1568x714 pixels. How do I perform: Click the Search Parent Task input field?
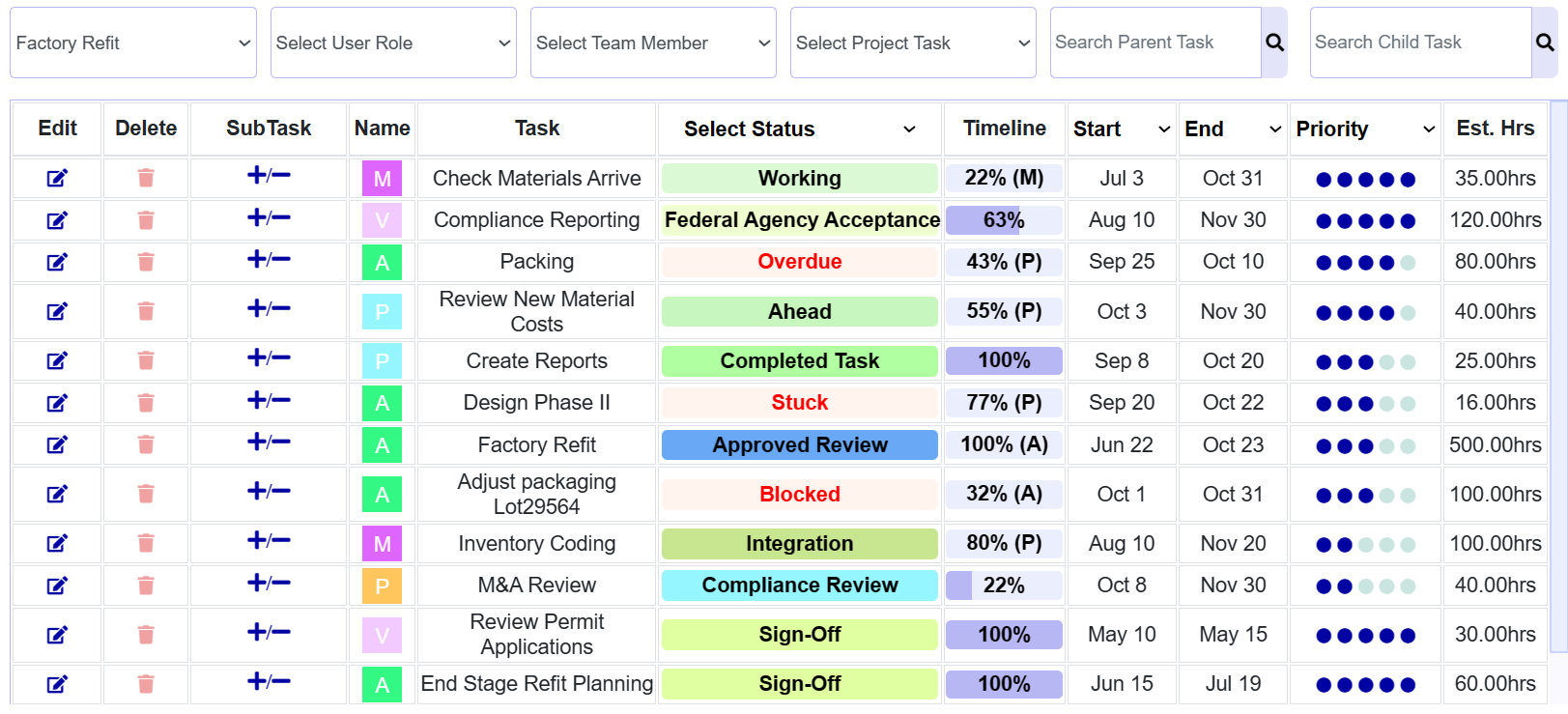pos(1155,43)
